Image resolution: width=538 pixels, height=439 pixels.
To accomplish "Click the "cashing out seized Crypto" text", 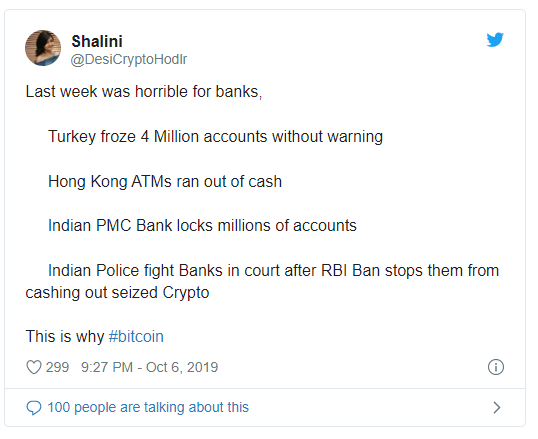I will pyautogui.click(x=117, y=293).
